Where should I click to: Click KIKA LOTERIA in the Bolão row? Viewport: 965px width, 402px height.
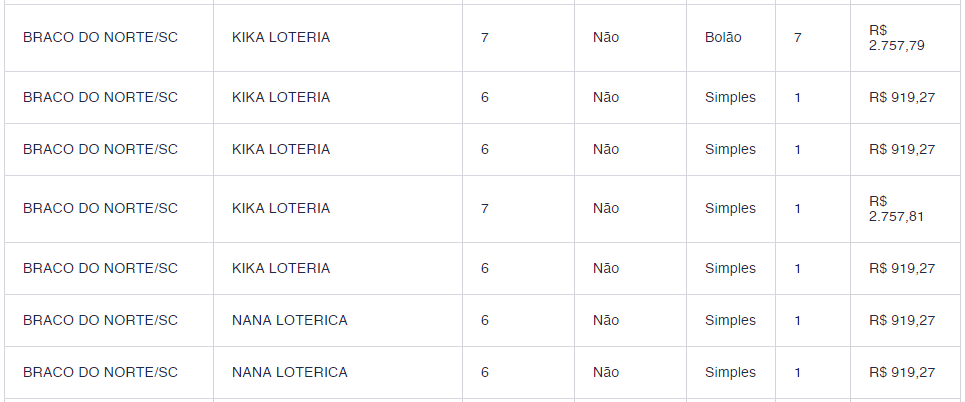point(281,38)
